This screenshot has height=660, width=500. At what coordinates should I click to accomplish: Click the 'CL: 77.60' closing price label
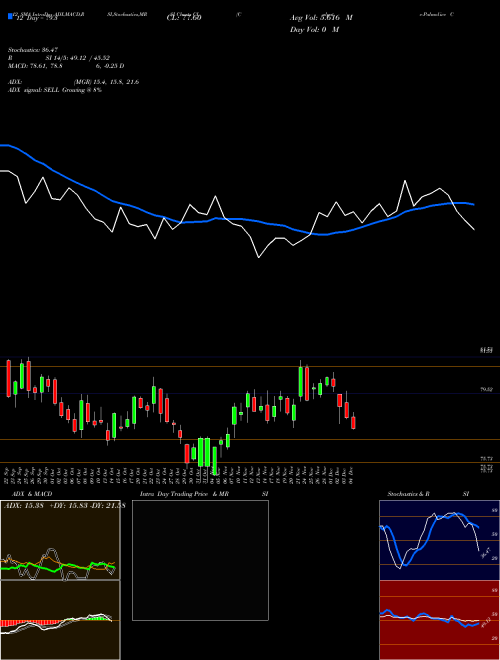[x=184, y=18]
